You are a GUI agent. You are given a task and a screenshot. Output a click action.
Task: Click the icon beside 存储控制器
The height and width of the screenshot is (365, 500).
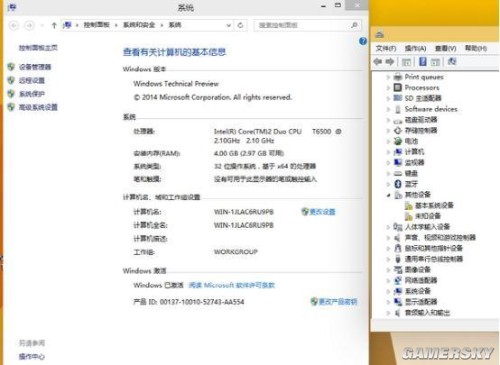point(398,130)
